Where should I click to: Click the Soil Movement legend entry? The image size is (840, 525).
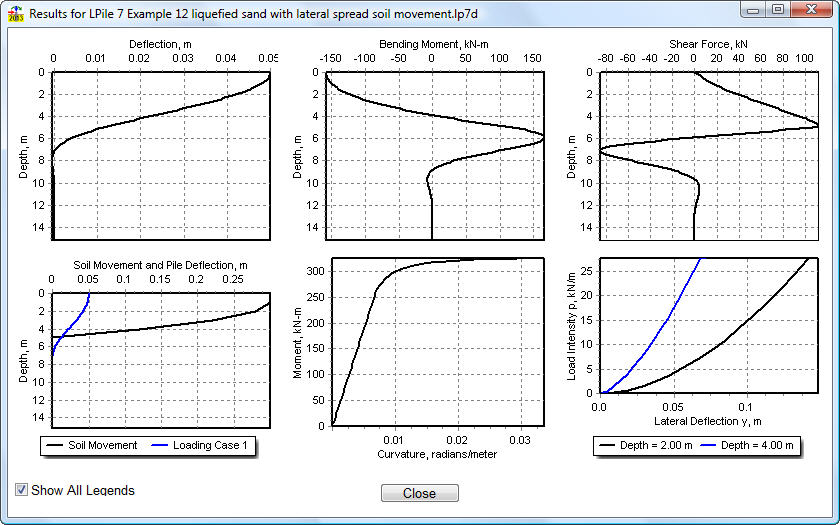click(x=102, y=446)
